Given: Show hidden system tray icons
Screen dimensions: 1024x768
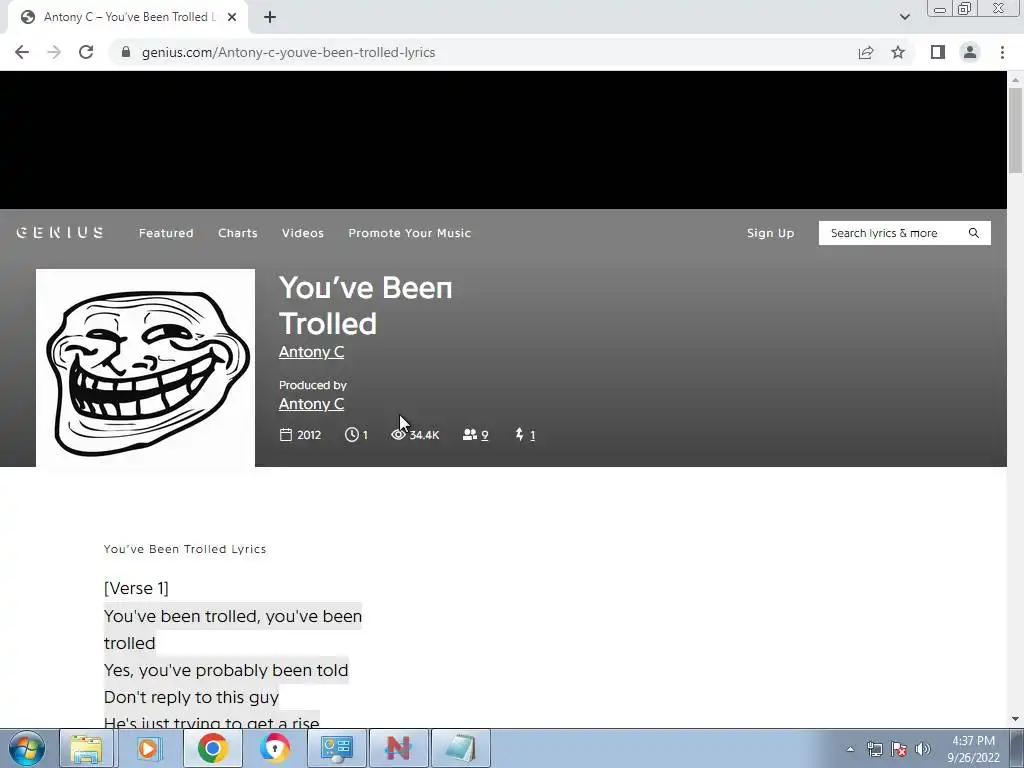Looking at the screenshot, I should tap(850, 749).
